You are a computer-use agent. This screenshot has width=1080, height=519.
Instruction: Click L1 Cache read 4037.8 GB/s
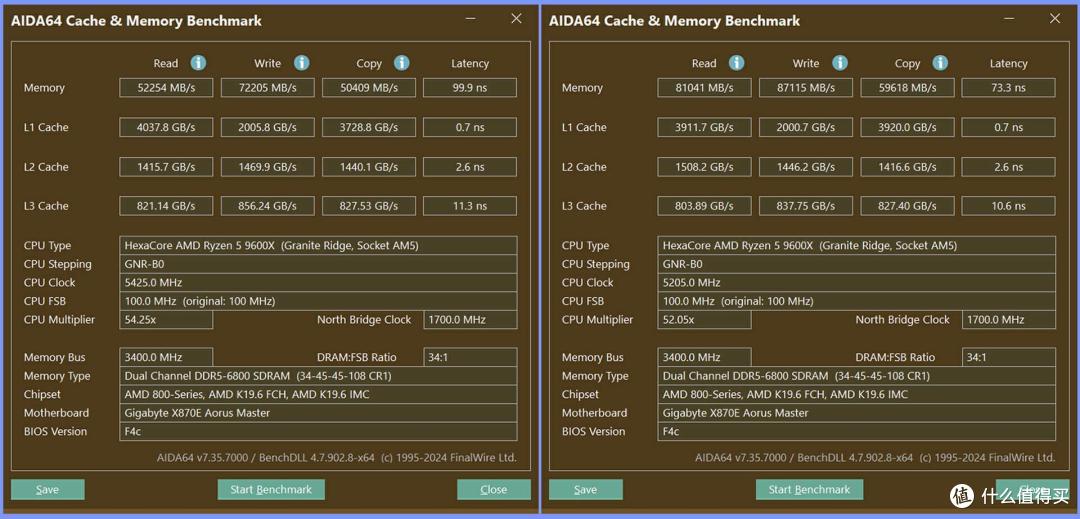coord(166,127)
